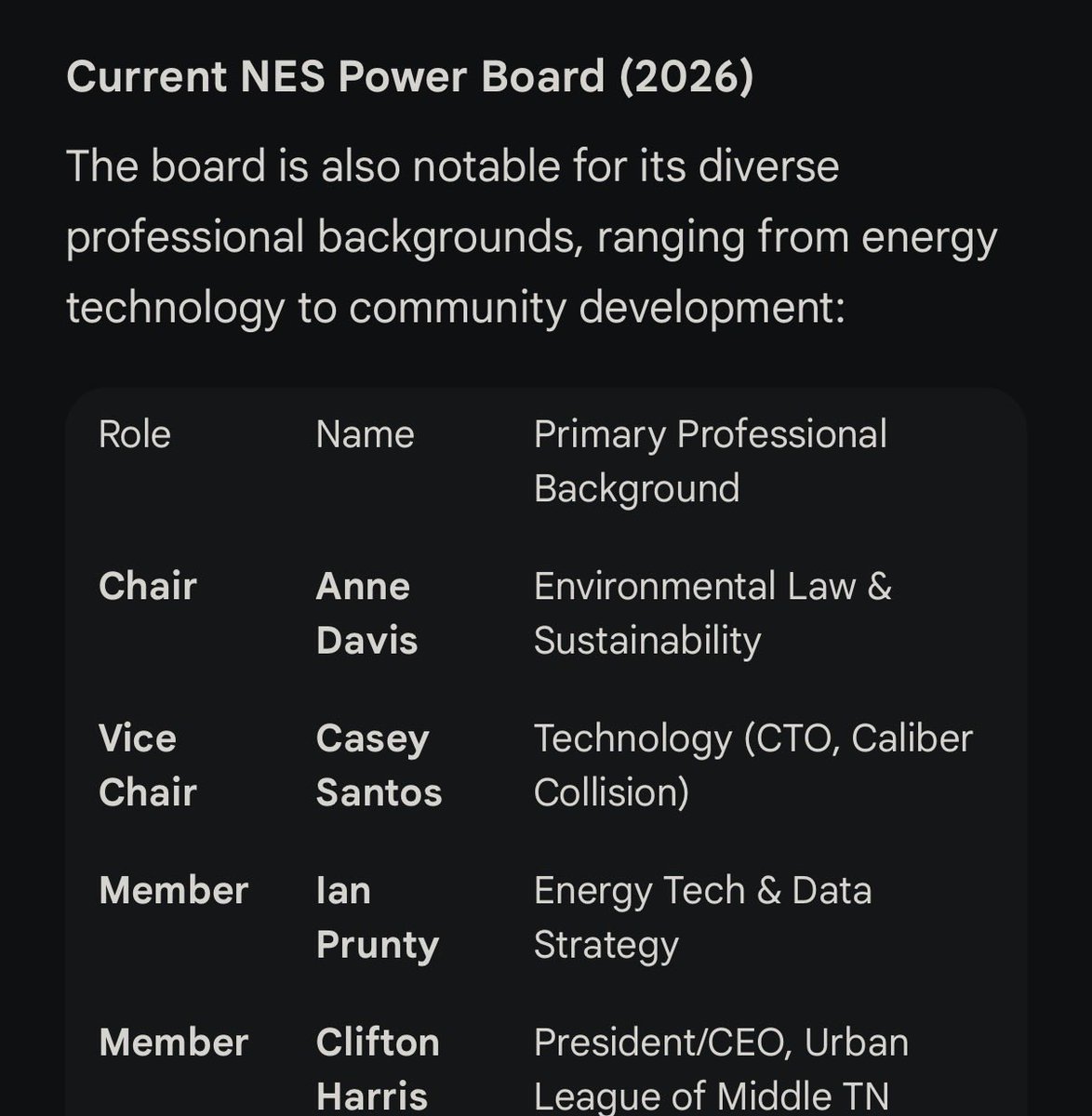The width and height of the screenshot is (1092, 1116).
Task: Click the words energy technology in paragraph
Action: [x=531, y=272]
